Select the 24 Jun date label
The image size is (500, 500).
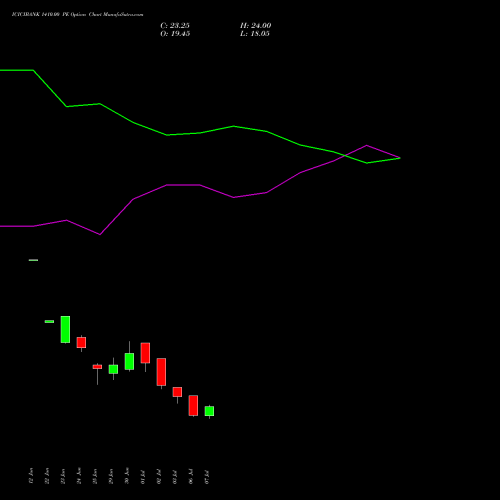coord(79,476)
